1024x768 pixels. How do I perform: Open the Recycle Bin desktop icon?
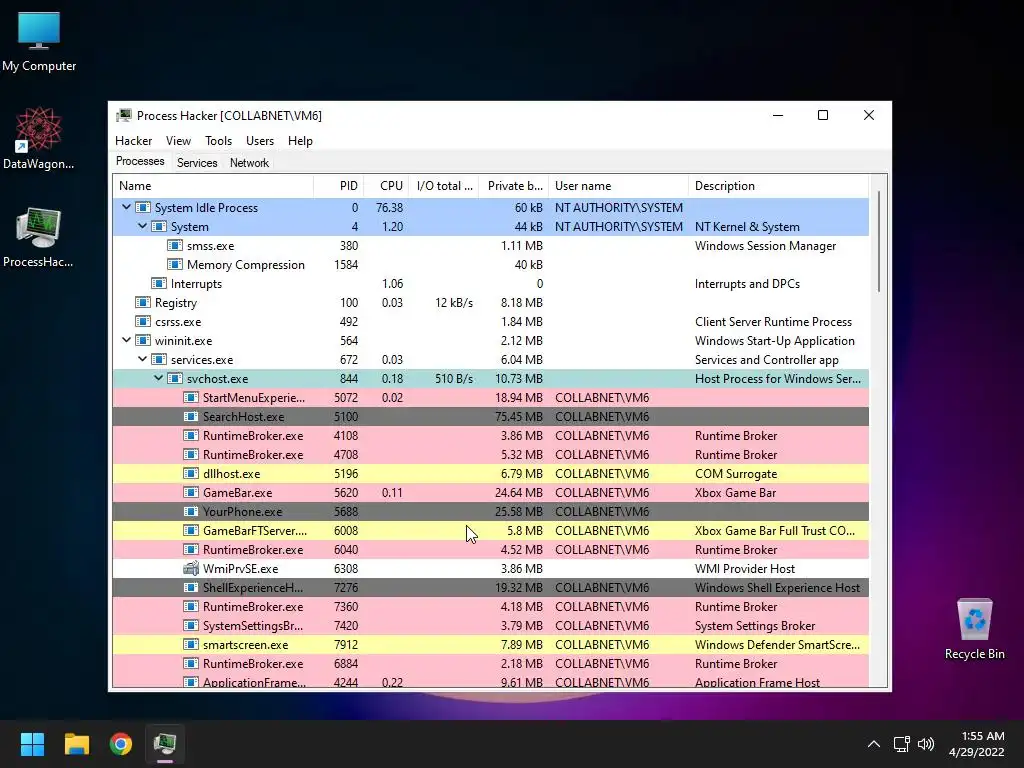point(974,628)
